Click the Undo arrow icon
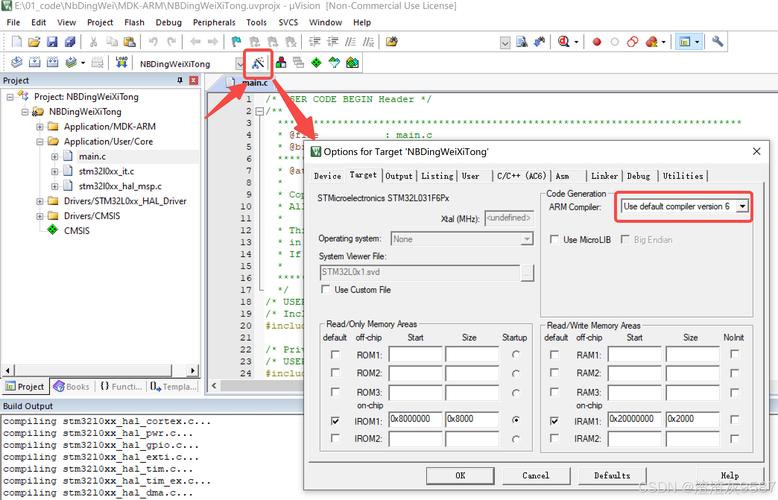The image size is (778, 500). 153,42
